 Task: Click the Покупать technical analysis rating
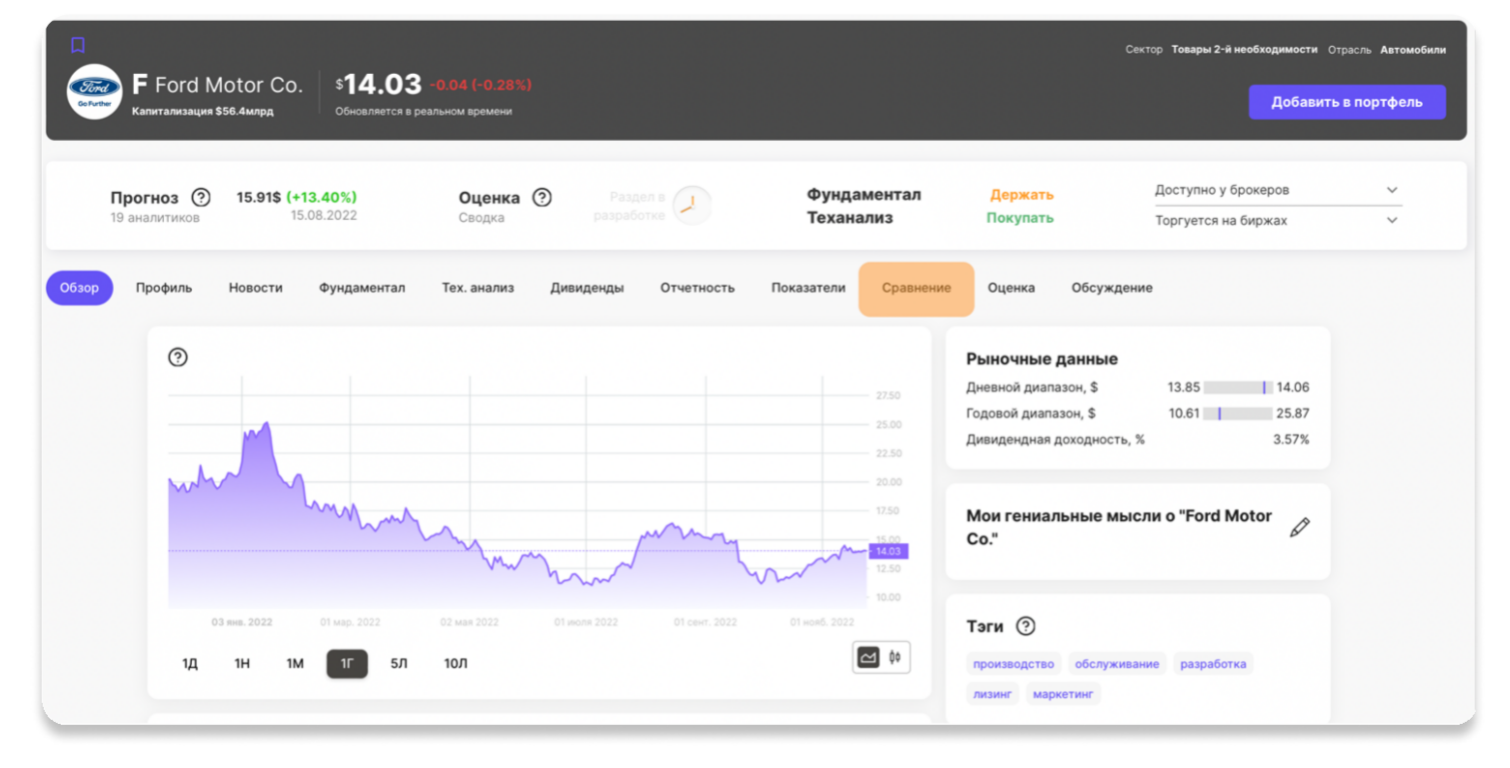click(1020, 218)
